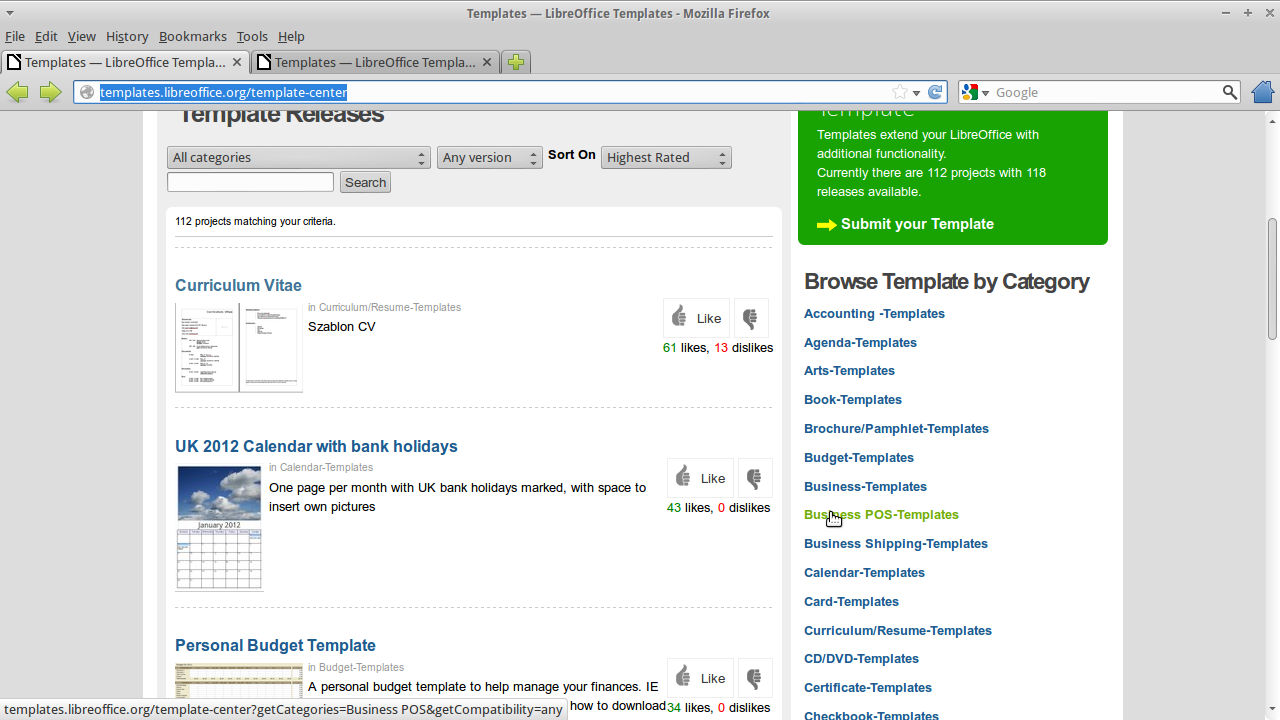This screenshot has height=720, width=1280.
Task: Dislike the Personal Budget Template
Action: tap(755, 678)
